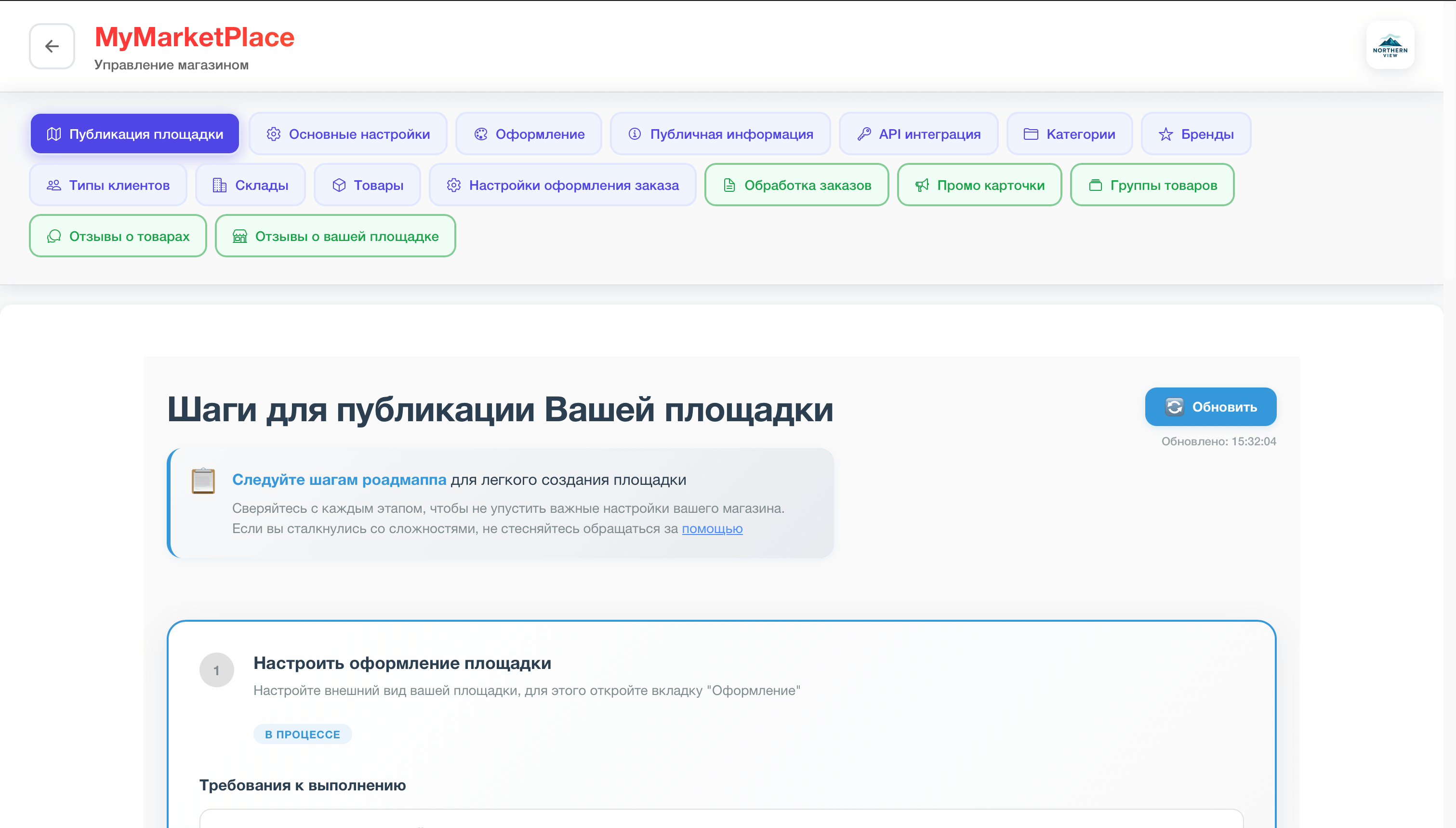Screen dimensions: 1456x828
Task: Click the В ПРОЦЕССЕ status badge
Action: pos(303,734)
